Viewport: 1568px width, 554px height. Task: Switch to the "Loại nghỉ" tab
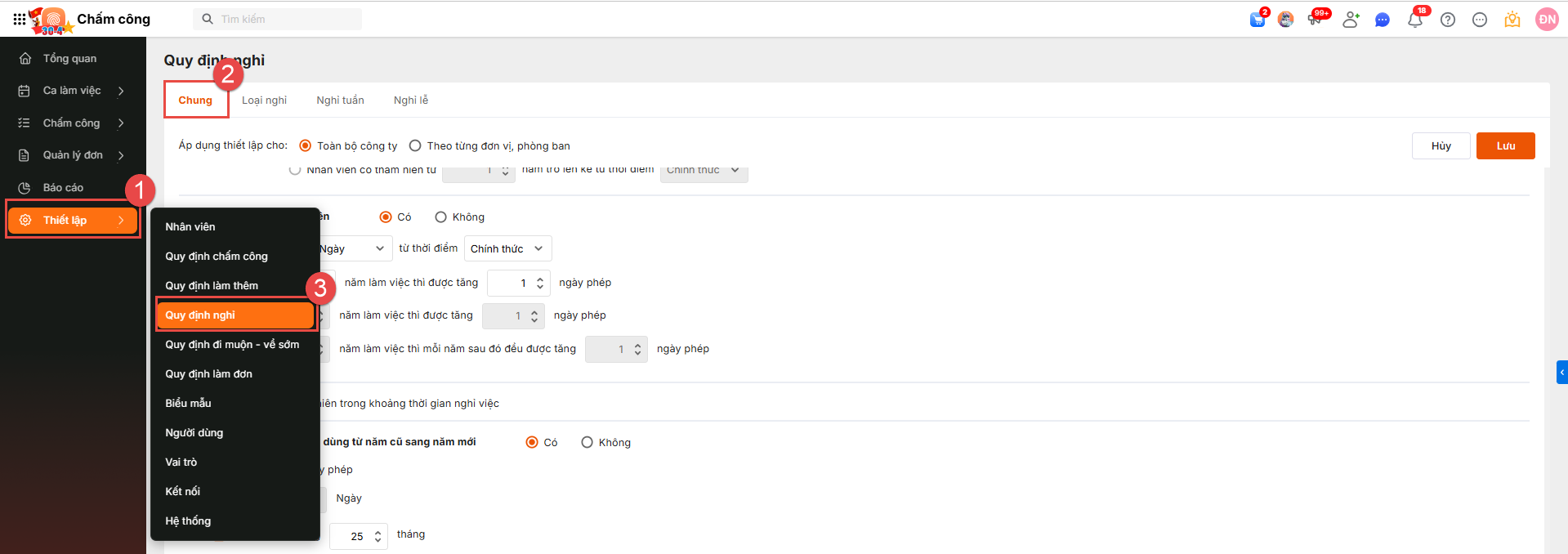click(x=264, y=101)
